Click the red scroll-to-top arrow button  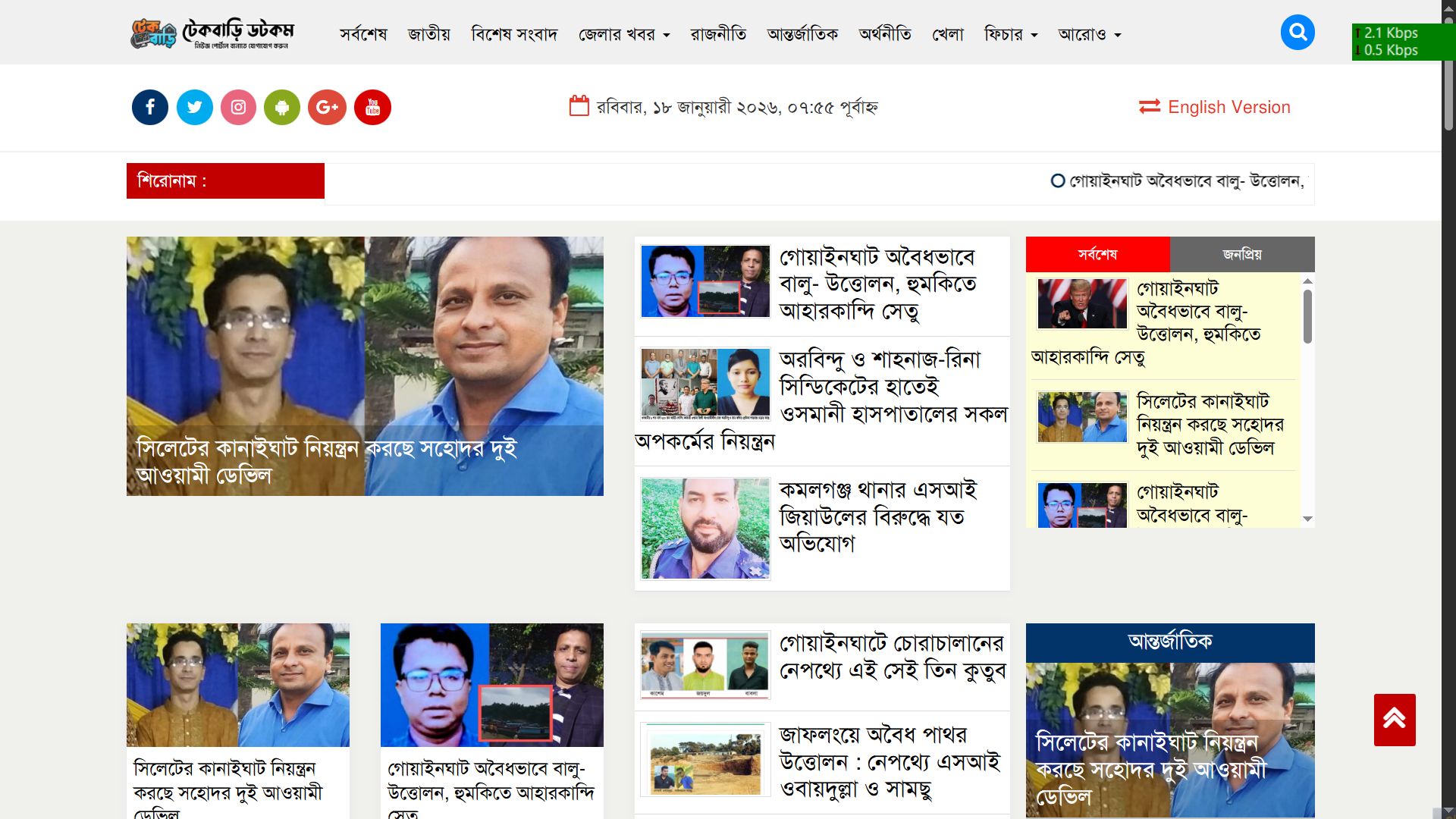click(x=1394, y=719)
